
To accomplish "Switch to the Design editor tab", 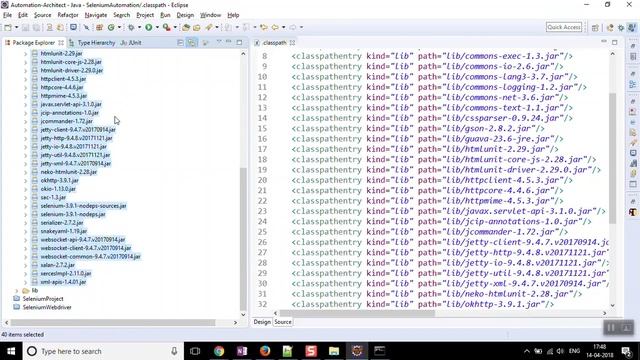I will pyautogui.click(x=262, y=322).
